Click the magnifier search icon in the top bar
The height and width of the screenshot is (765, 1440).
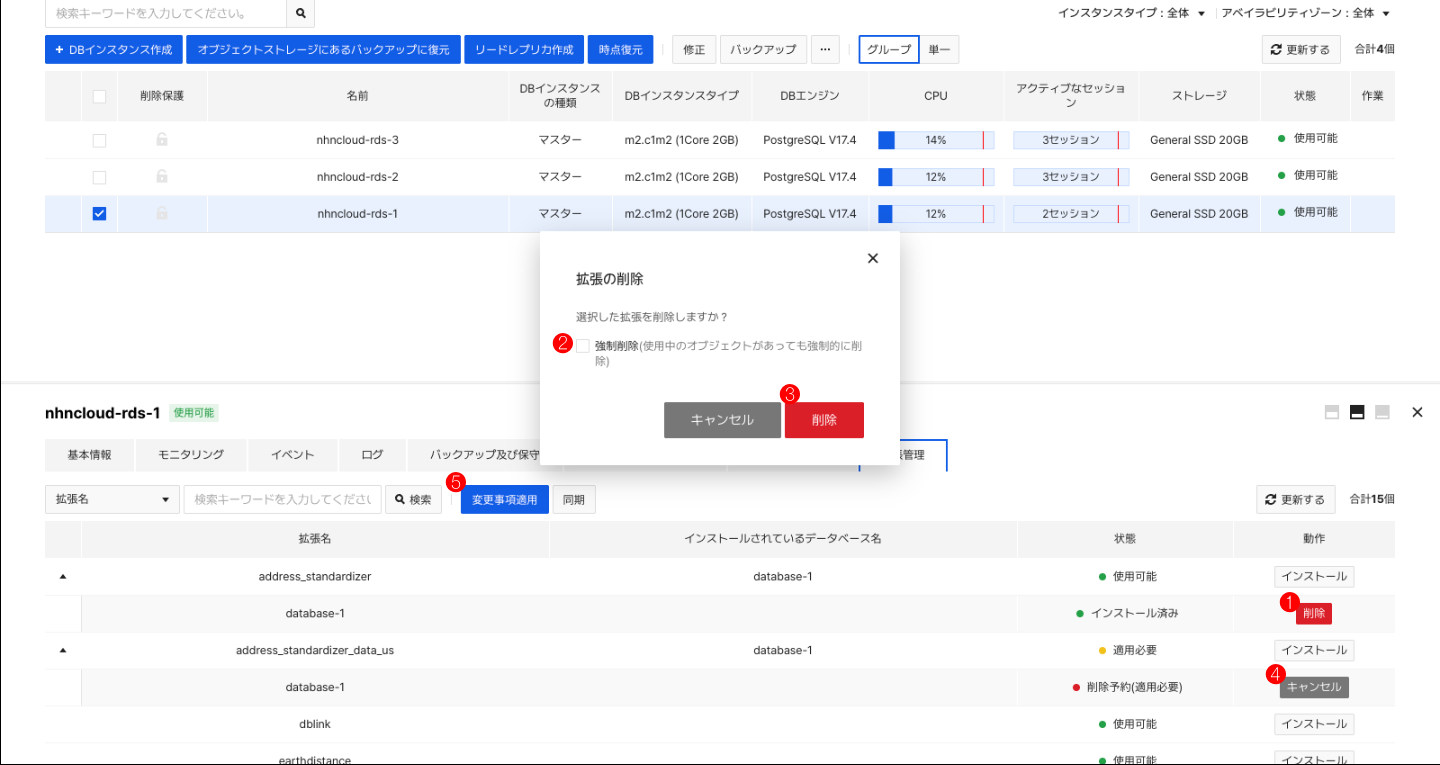tap(300, 14)
